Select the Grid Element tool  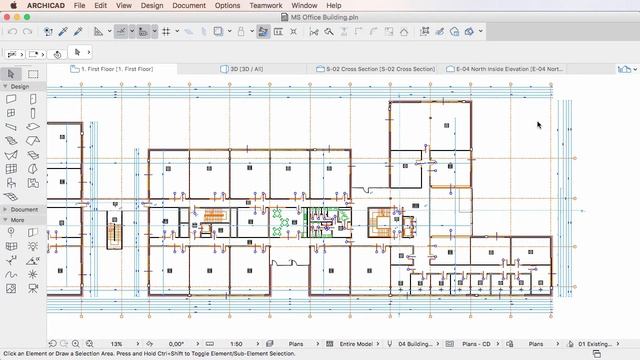pyautogui.click(x=11, y=232)
